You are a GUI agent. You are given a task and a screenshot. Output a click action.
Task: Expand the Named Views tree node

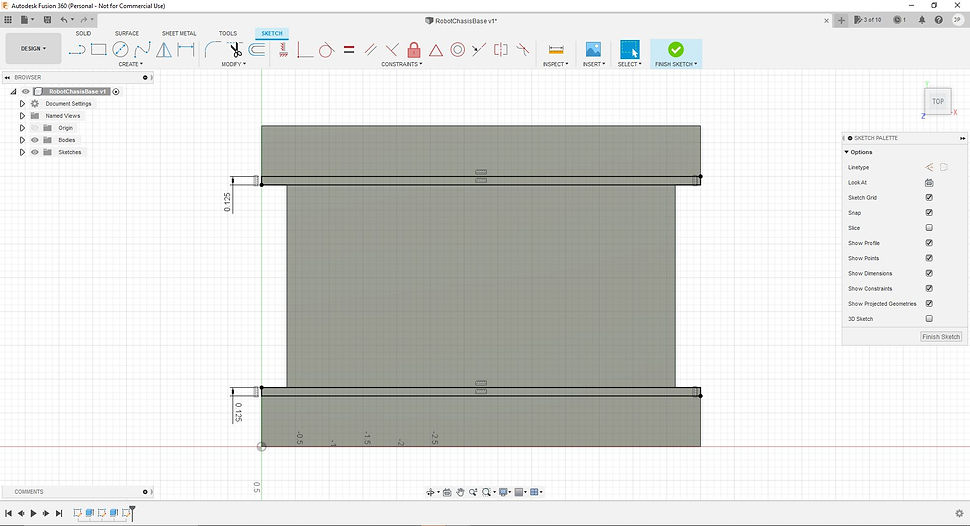coord(22,116)
